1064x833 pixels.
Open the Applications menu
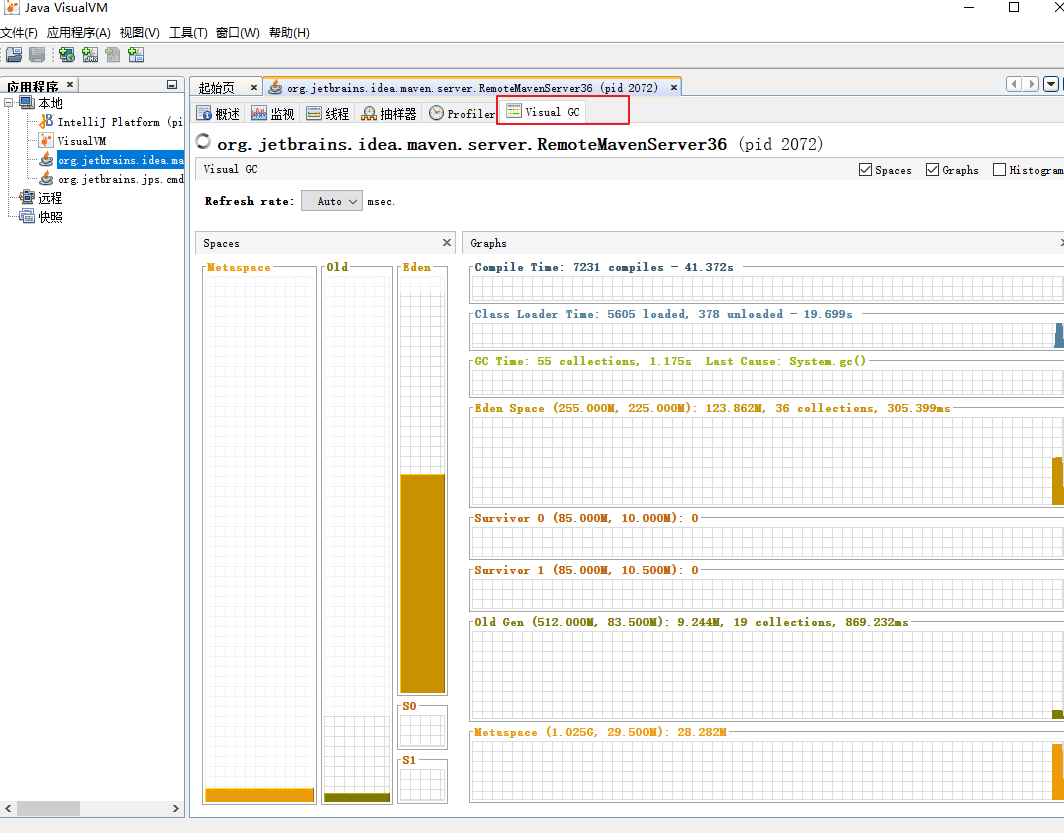[79, 33]
